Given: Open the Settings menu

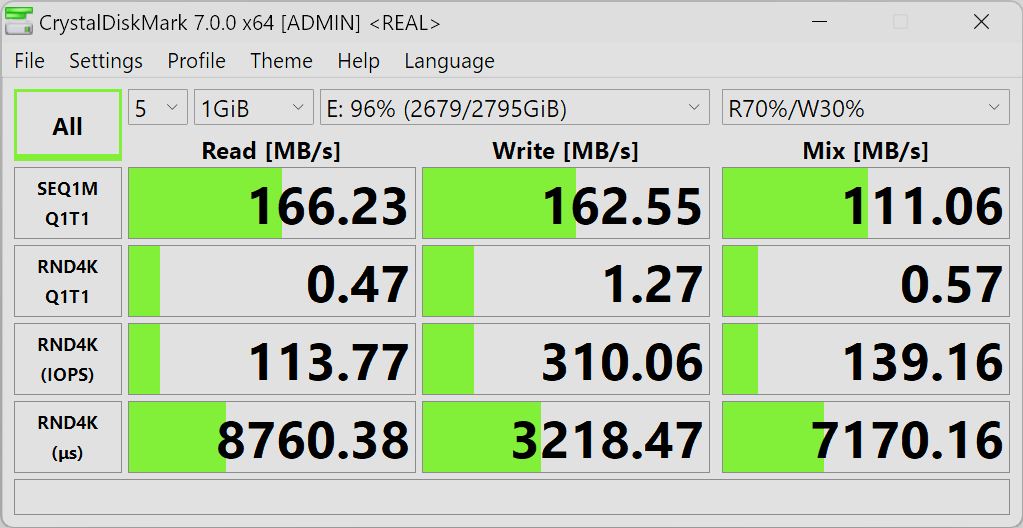Looking at the screenshot, I should tap(106, 61).
